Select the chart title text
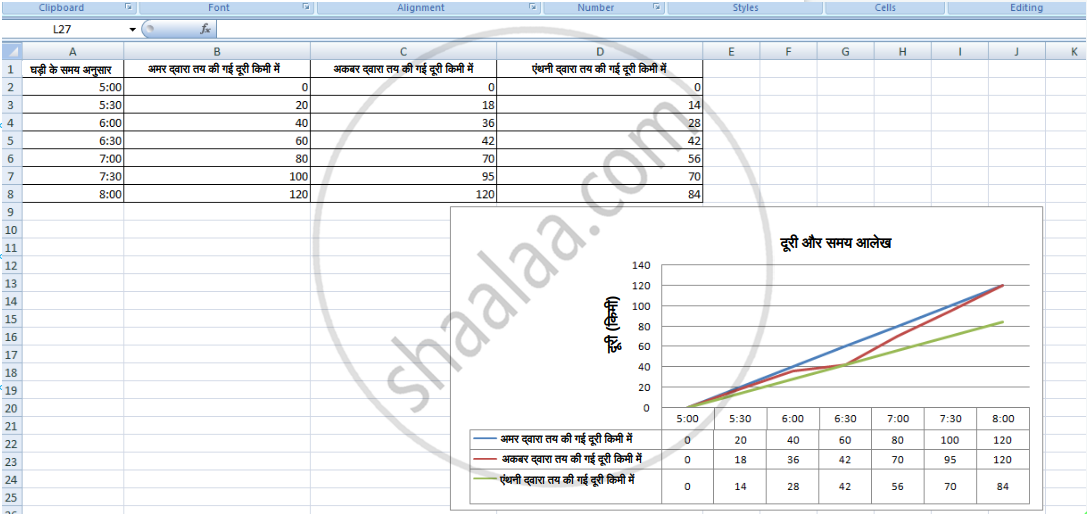The height and width of the screenshot is (514, 1087). [835, 243]
